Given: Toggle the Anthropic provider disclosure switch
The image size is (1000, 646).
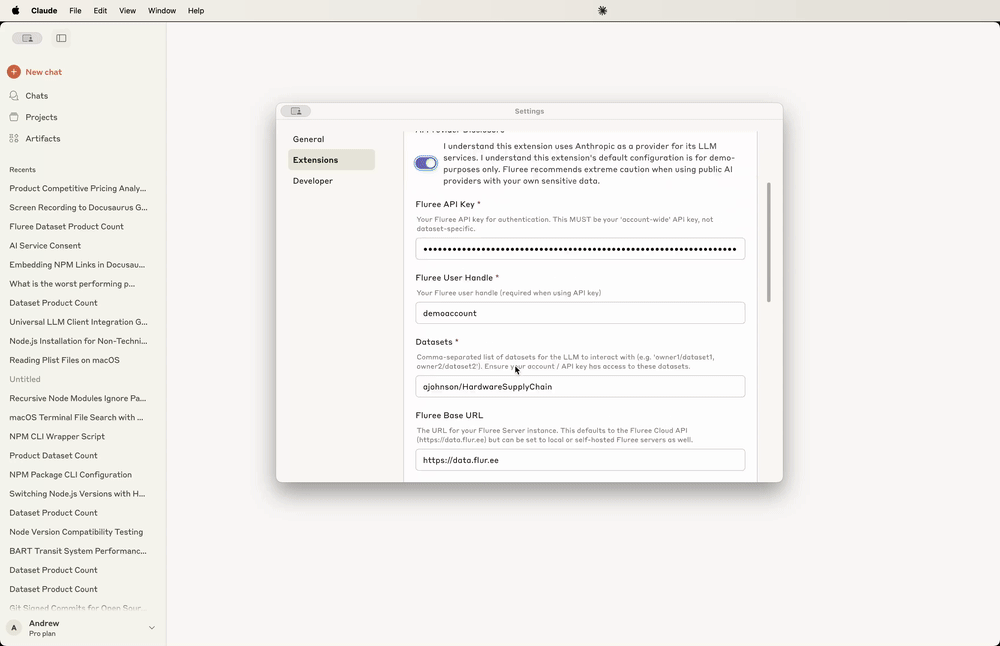Looking at the screenshot, I should [x=426, y=163].
